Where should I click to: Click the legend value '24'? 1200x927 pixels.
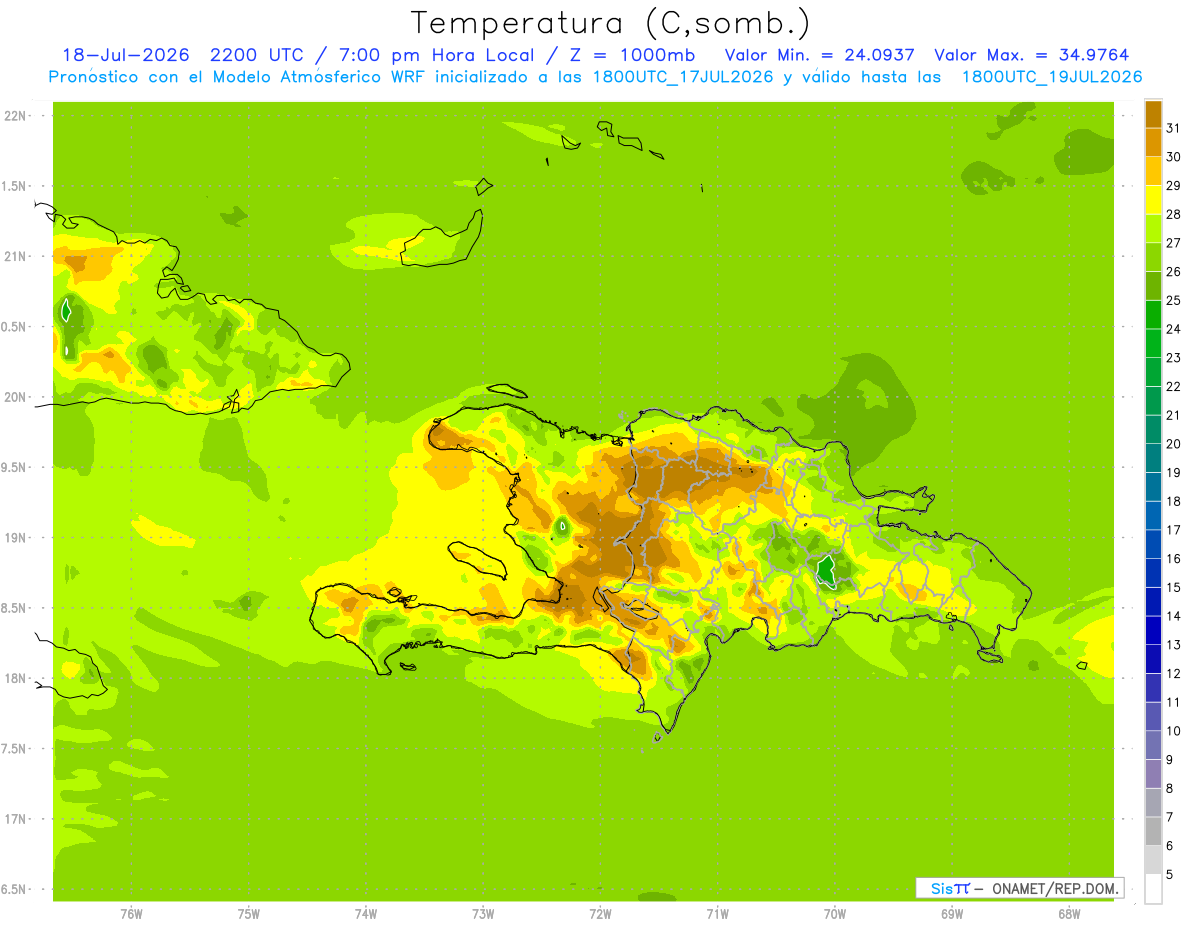(1173, 329)
